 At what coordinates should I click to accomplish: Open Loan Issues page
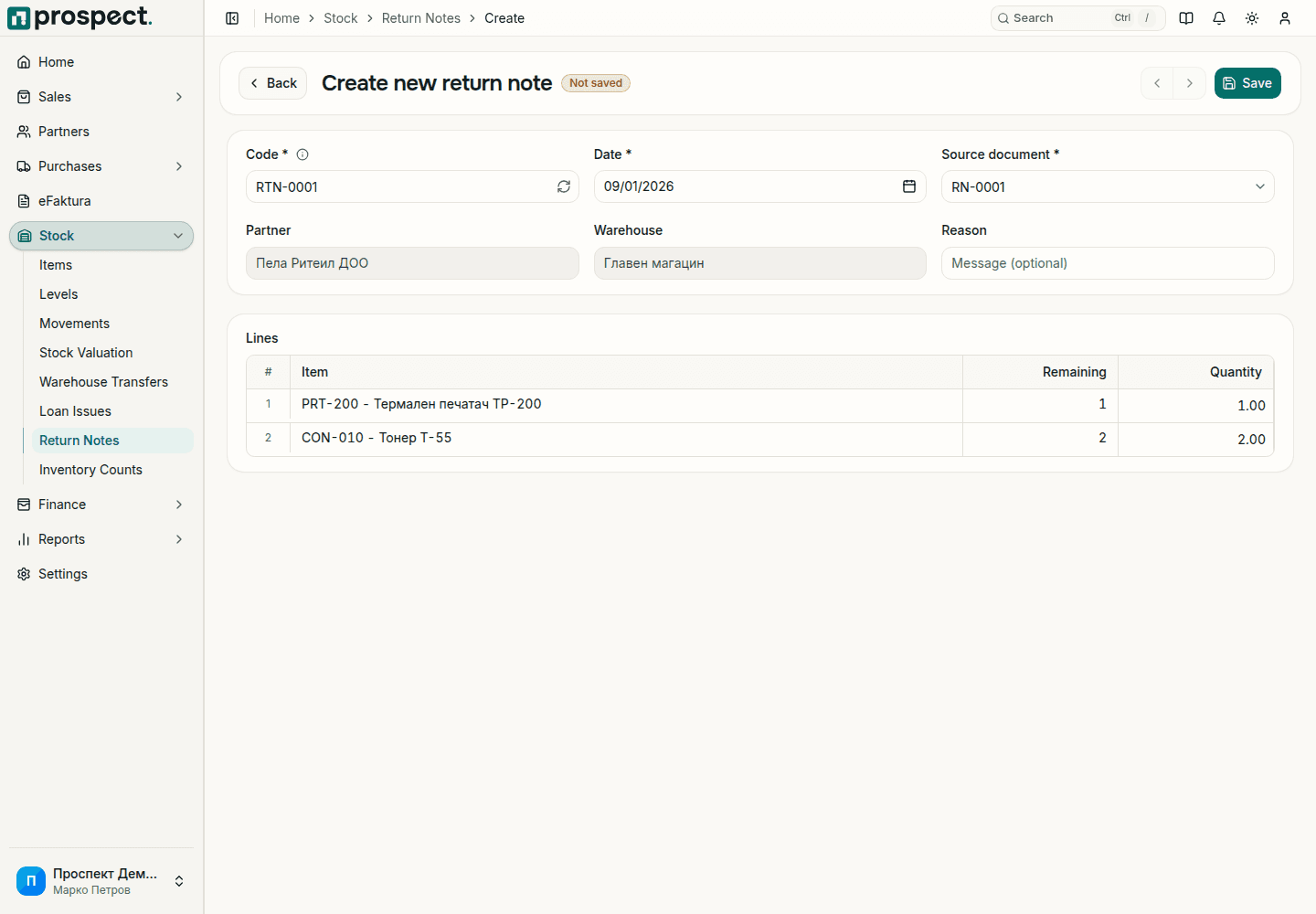(x=112, y=411)
